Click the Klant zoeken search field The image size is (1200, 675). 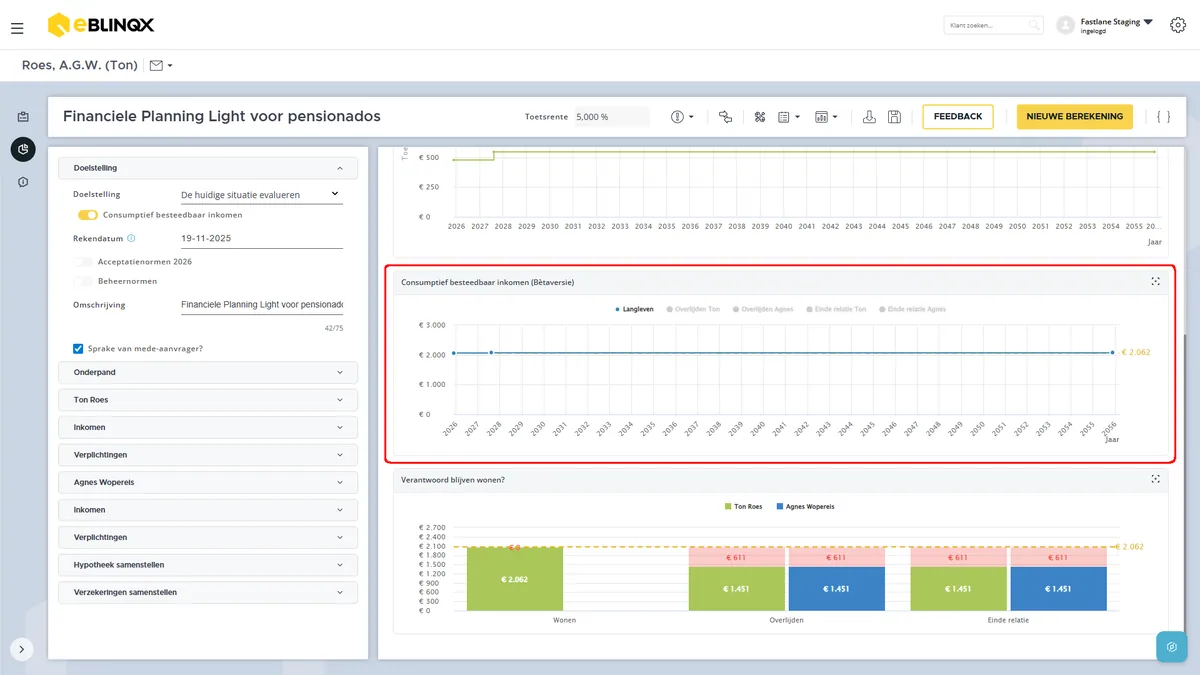993,25
